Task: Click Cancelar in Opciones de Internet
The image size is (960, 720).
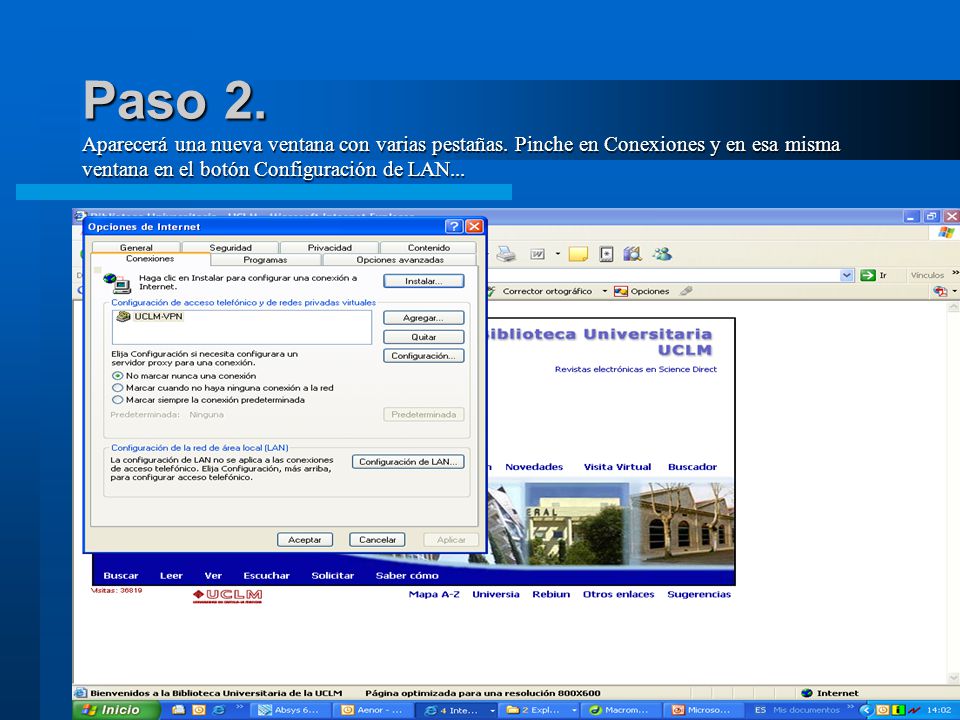Action: (377, 539)
